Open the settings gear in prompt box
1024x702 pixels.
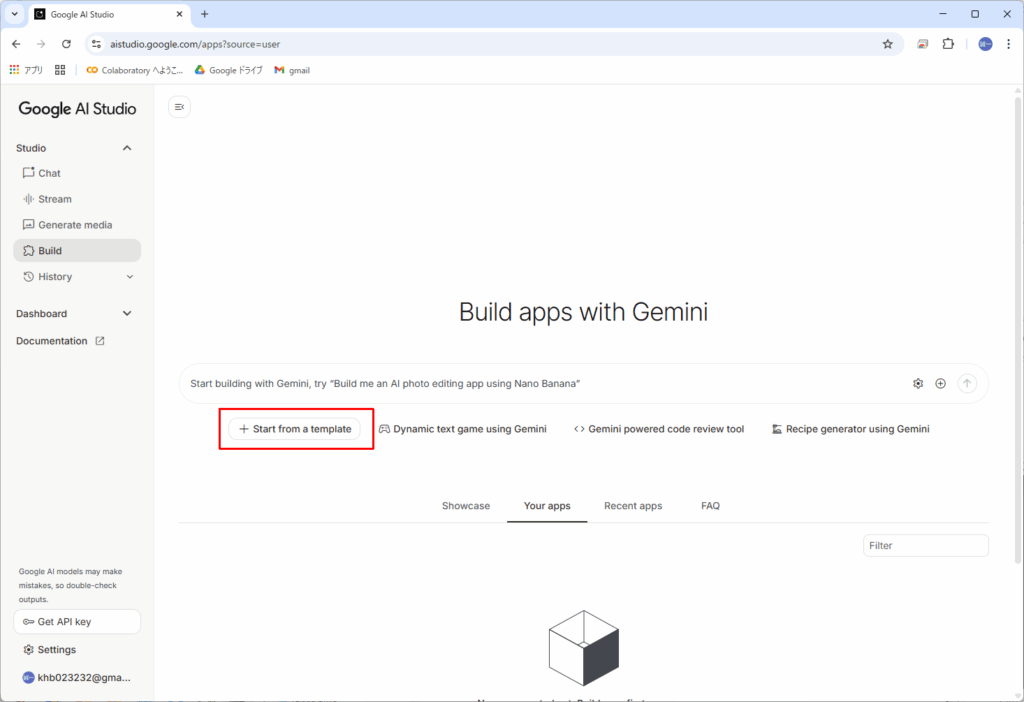[x=918, y=383]
